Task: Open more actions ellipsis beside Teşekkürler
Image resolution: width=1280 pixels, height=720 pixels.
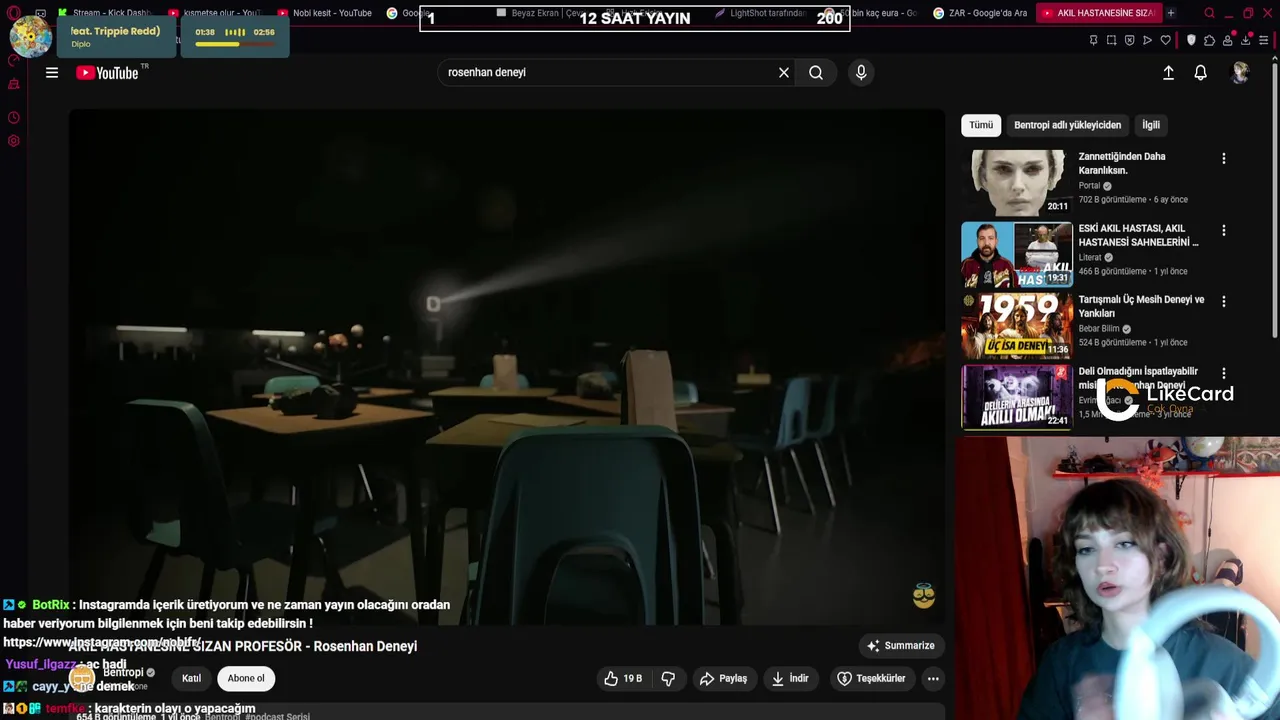Action: [933, 678]
